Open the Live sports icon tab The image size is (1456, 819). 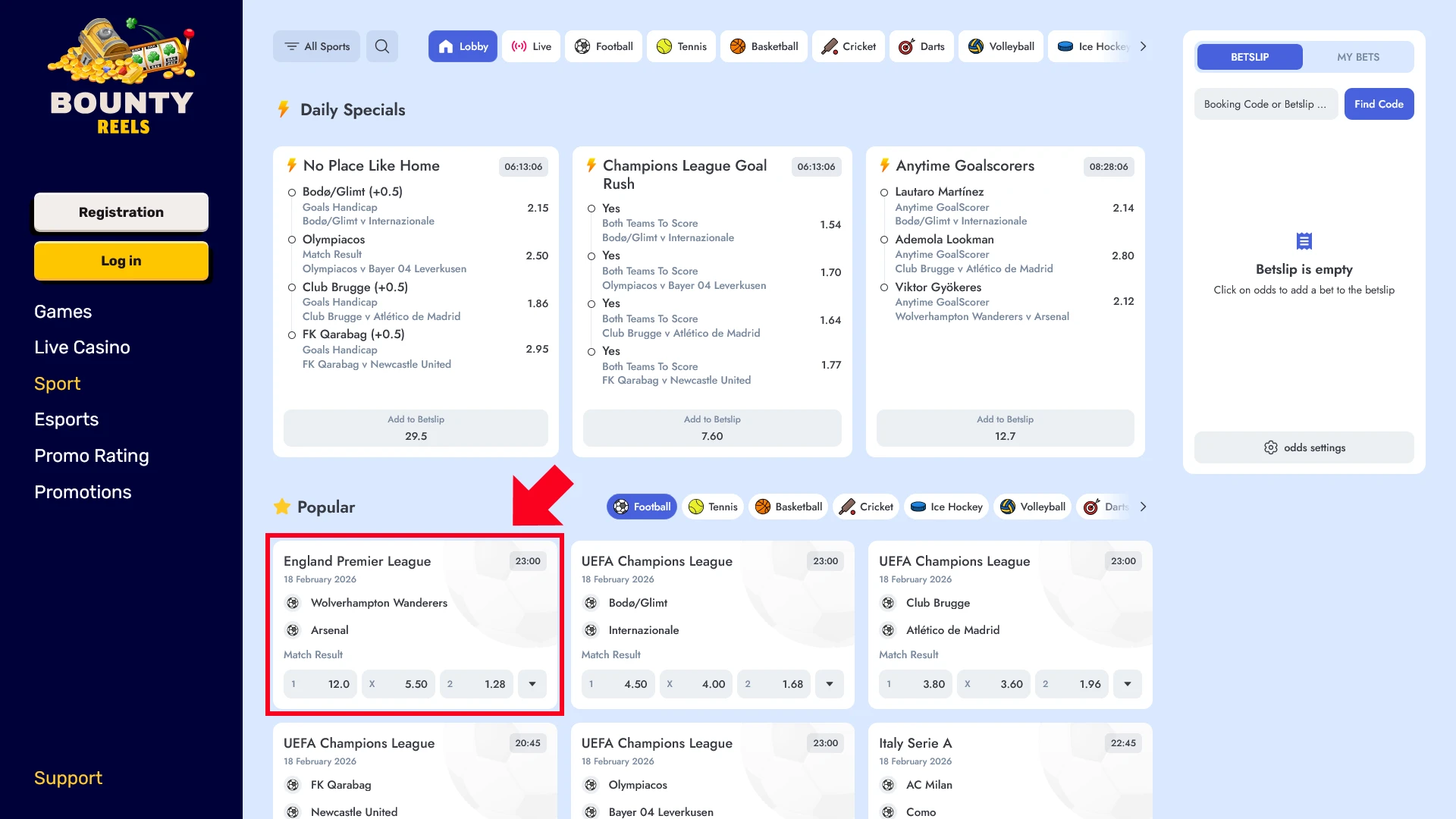[x=519, y=46]
